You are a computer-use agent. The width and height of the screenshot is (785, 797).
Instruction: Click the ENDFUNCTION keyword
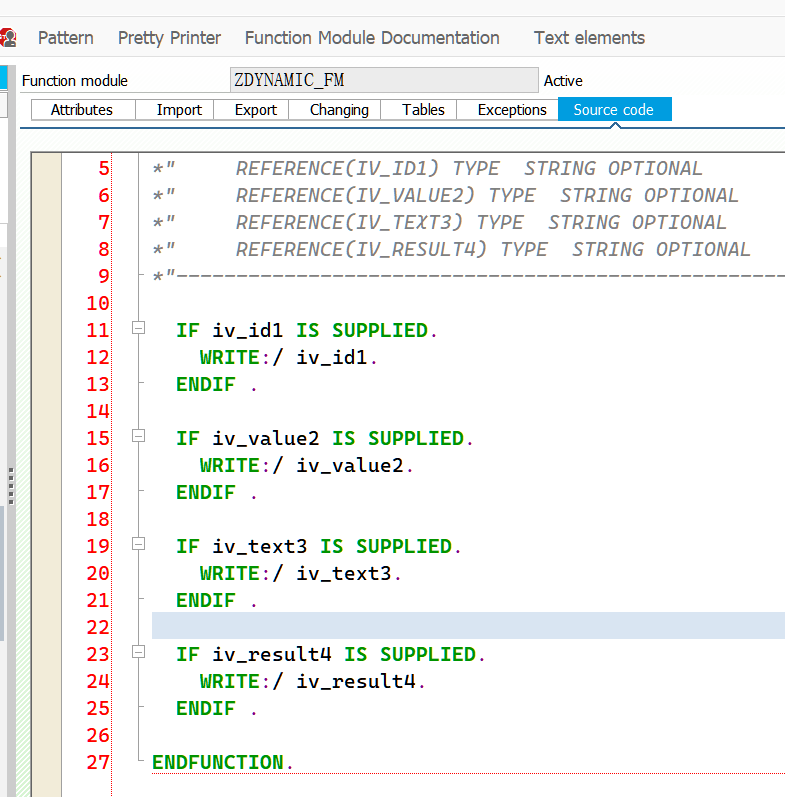pyautogui.click(x=218, y=762)
